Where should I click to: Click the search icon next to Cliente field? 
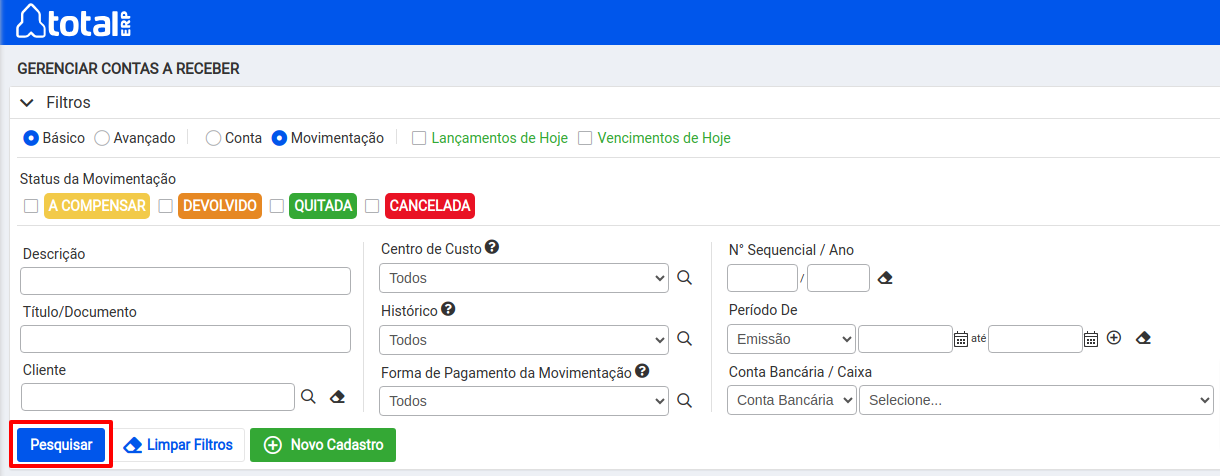(309, 397)
